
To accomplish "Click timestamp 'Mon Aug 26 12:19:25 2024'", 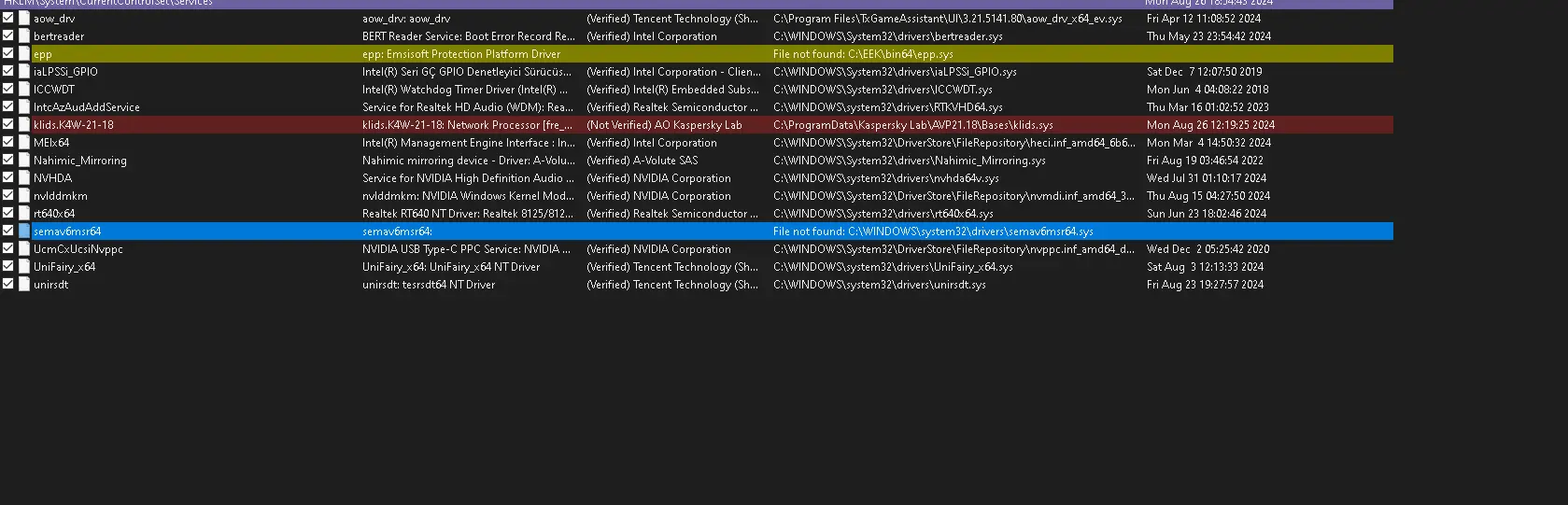I will pyautogui.click(x=1210, y=125).
